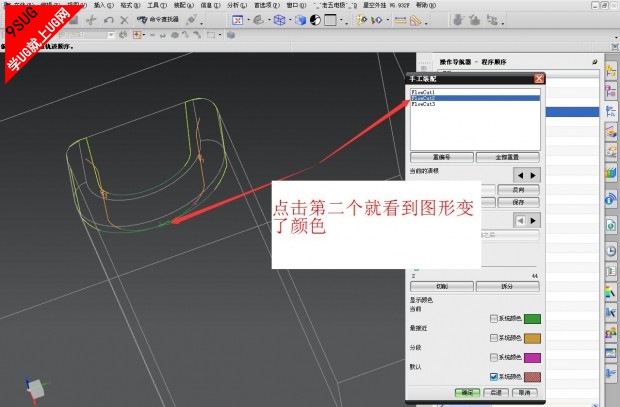Pin the Operation Navigator panel
This screenshot has height=407, width=620.
[x=594, y=62]
